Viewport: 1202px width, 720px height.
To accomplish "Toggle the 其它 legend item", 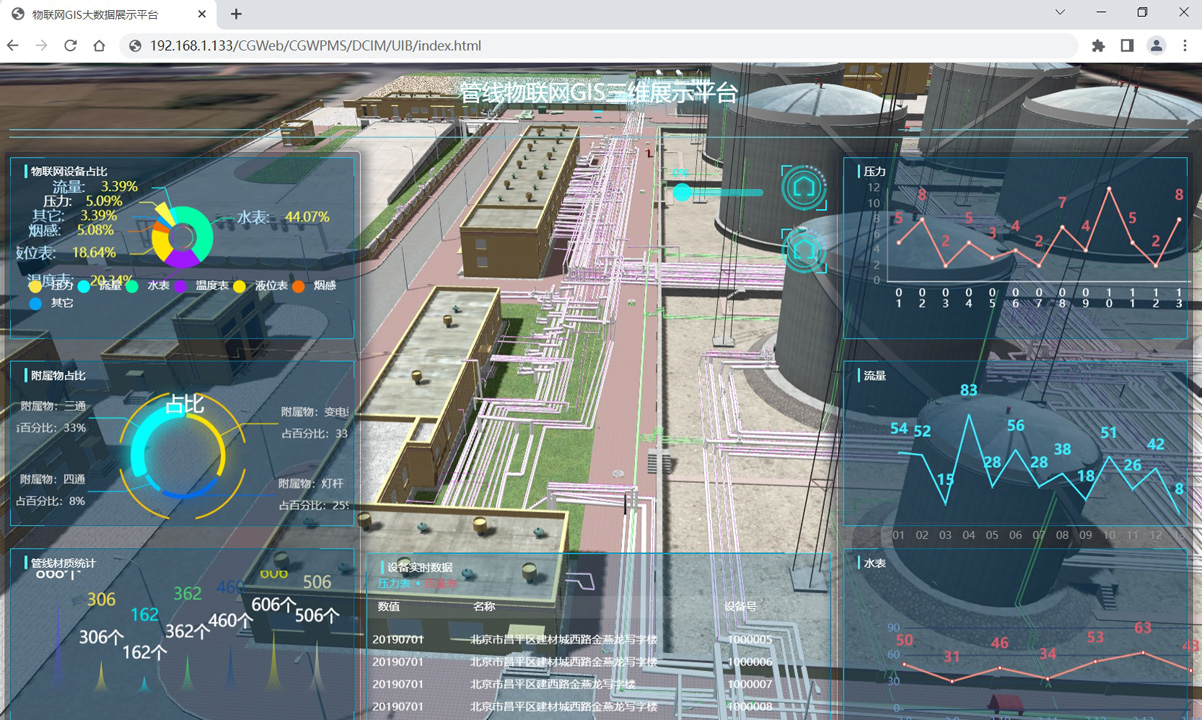I will 52,303.
